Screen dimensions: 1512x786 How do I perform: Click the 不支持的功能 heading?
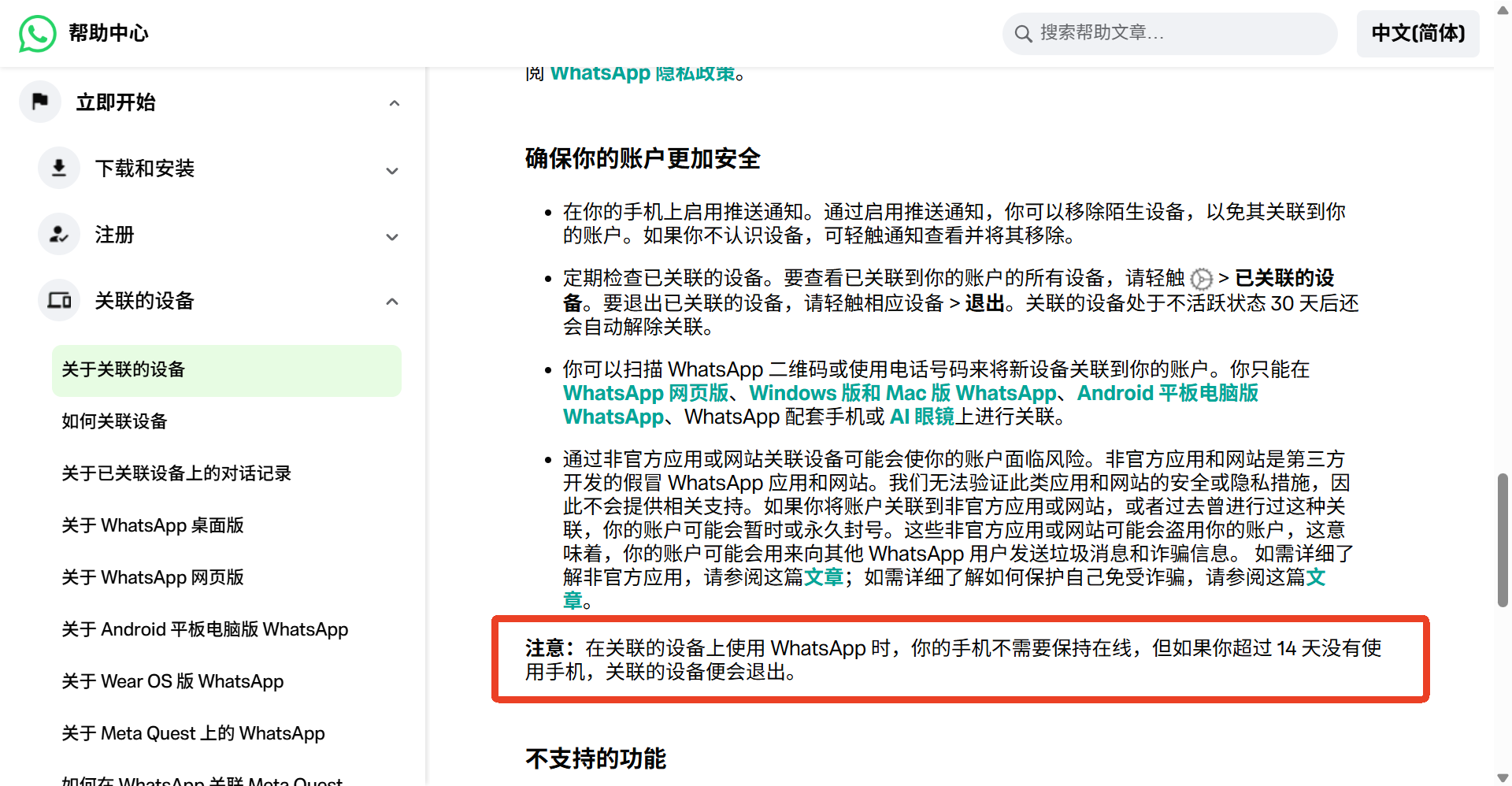[595, 759]
